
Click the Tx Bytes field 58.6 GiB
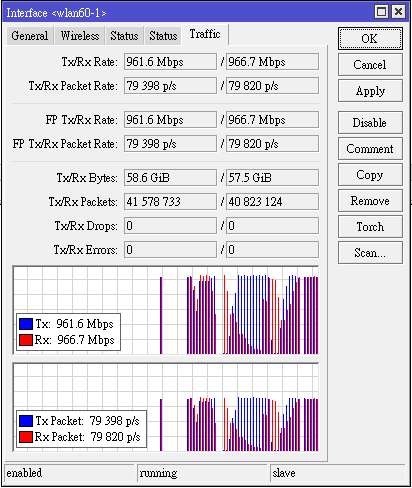pyautogui.click(x=170, y=178)
